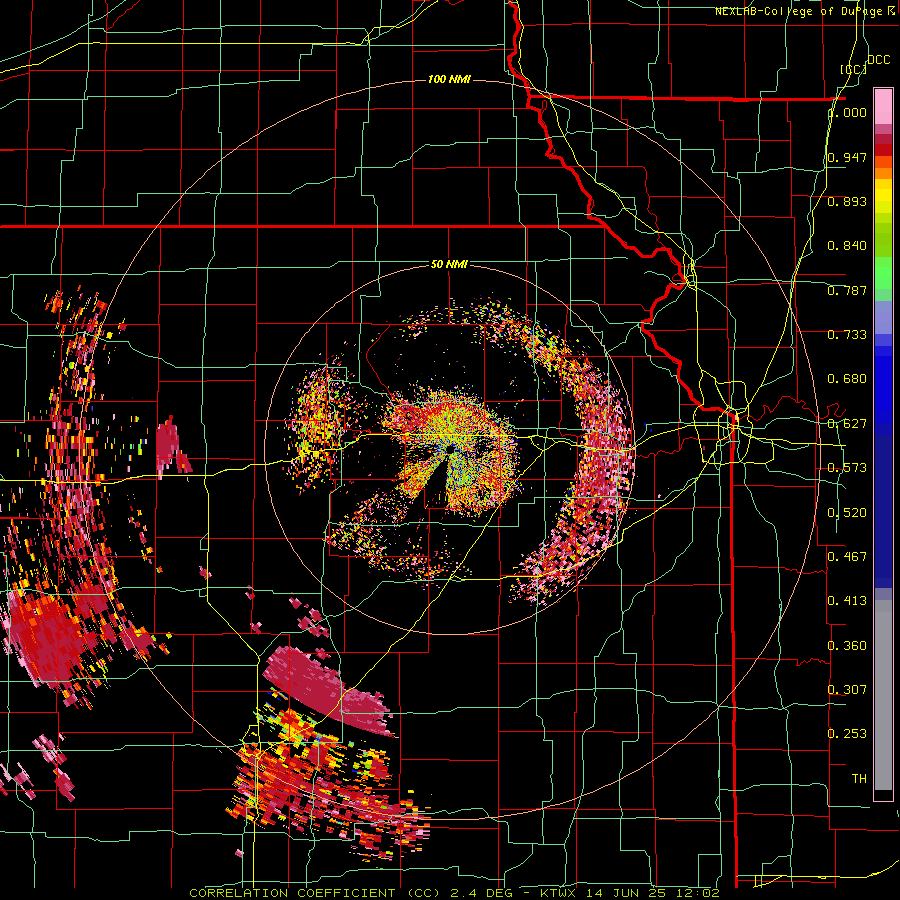The height and width of the screenshot is (900, 900).
Task: Click the (CC) label above the legend
Action: (853, 69)
